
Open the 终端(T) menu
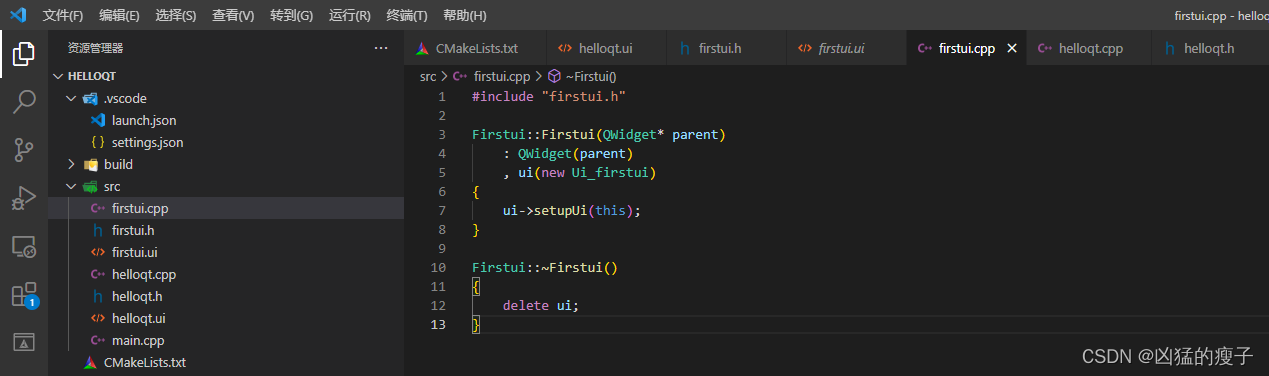pos(406,15)
